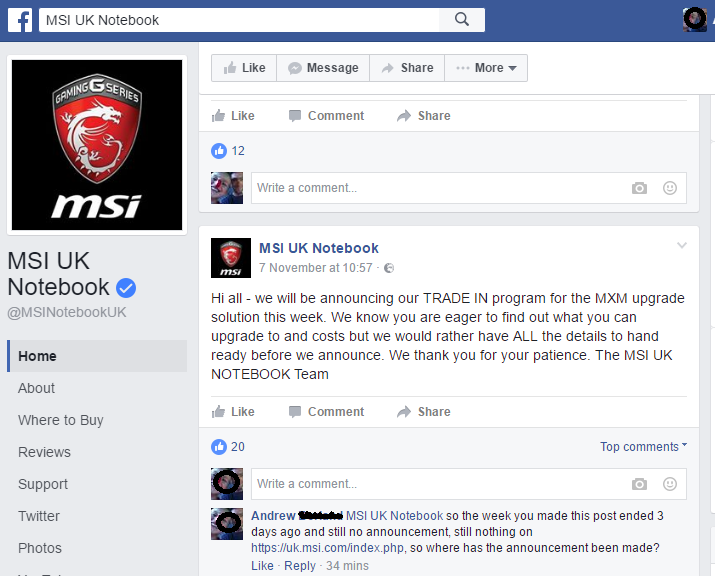
Task: Open the emoji picker in the upper comment box
Action: coord(669,188)
